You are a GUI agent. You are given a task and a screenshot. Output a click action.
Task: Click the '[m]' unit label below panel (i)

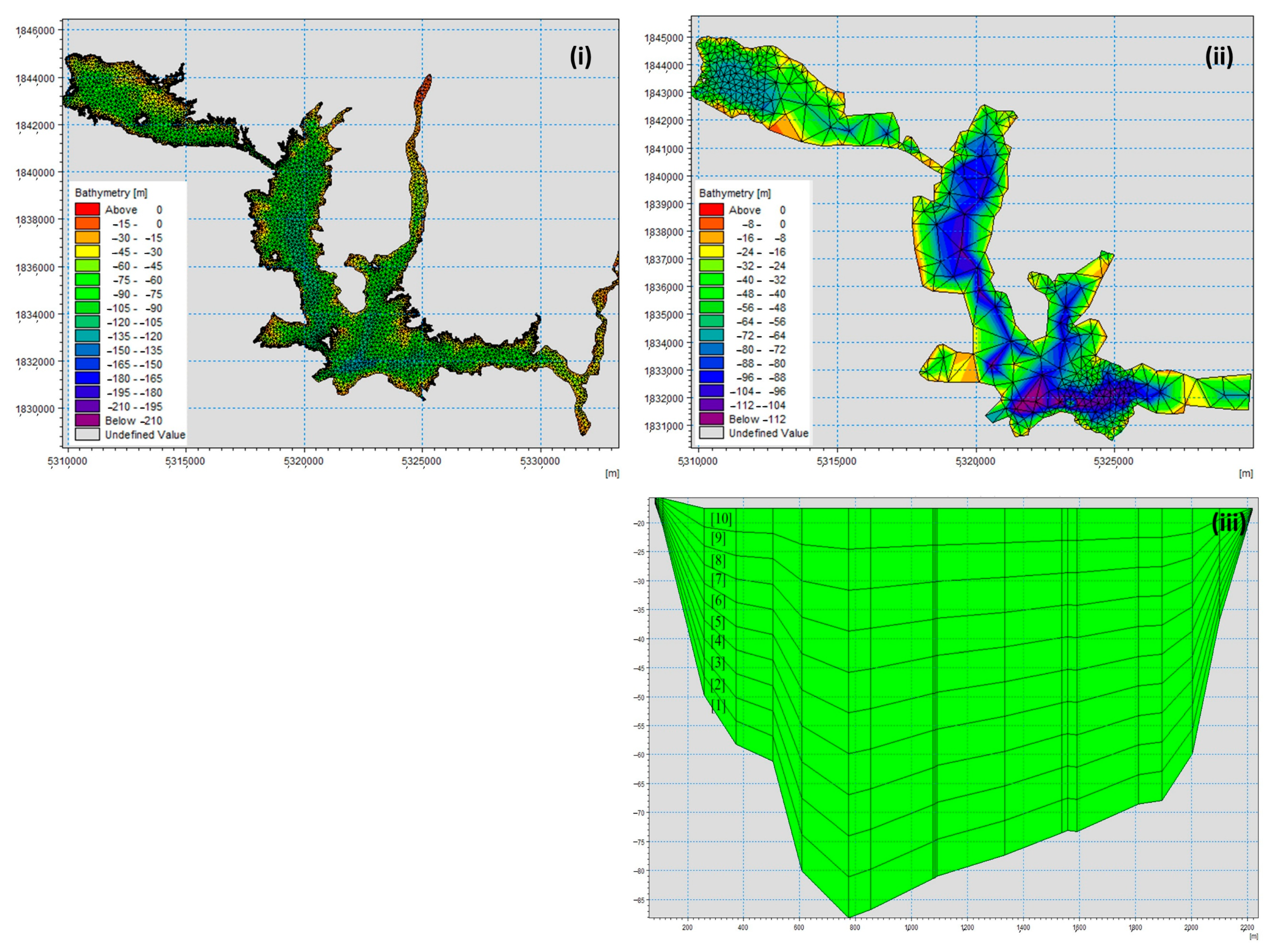pyautogui.click(x=612, y=474)
